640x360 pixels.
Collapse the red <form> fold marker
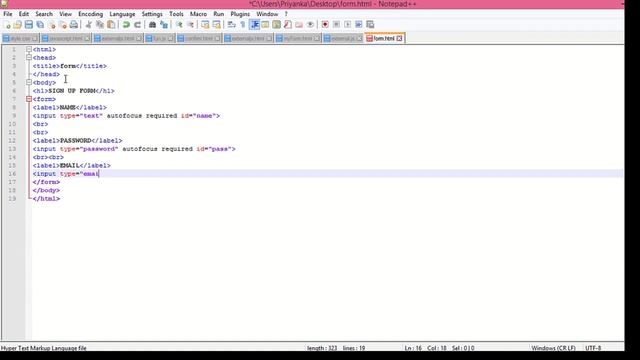29,99
